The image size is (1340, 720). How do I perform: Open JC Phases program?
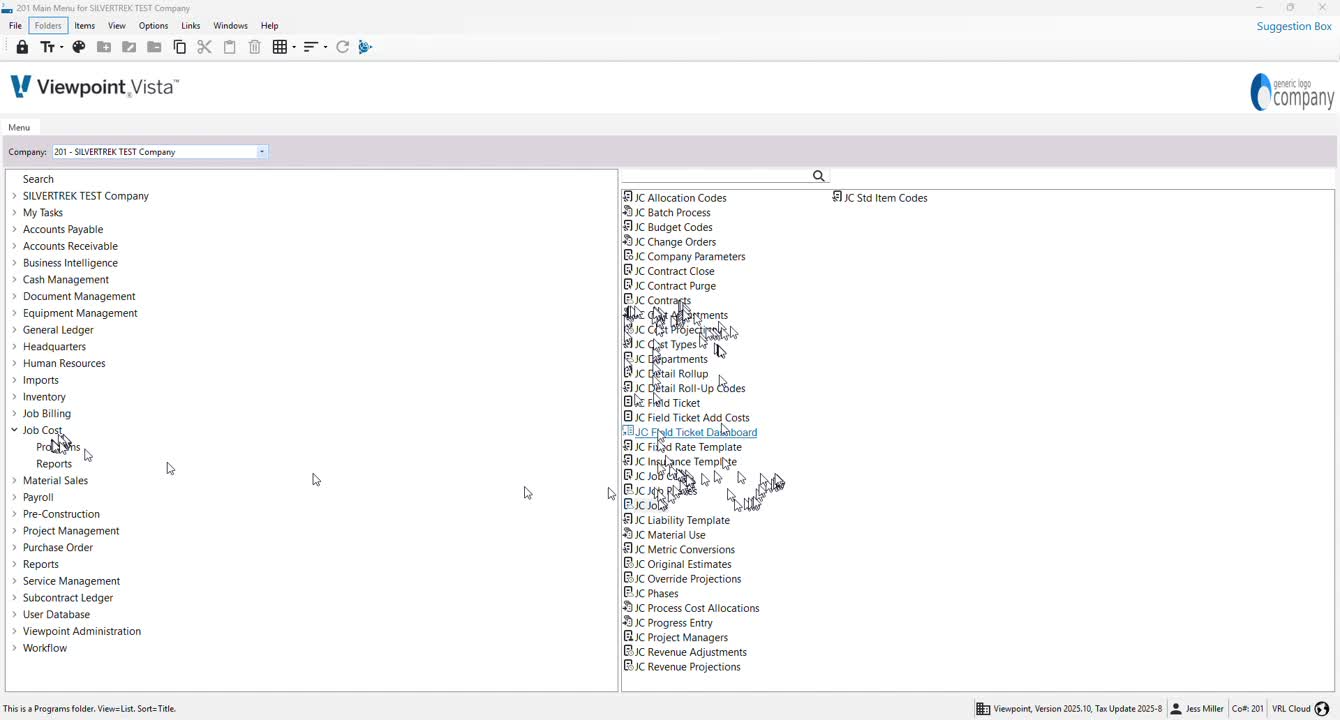(657, 593)
